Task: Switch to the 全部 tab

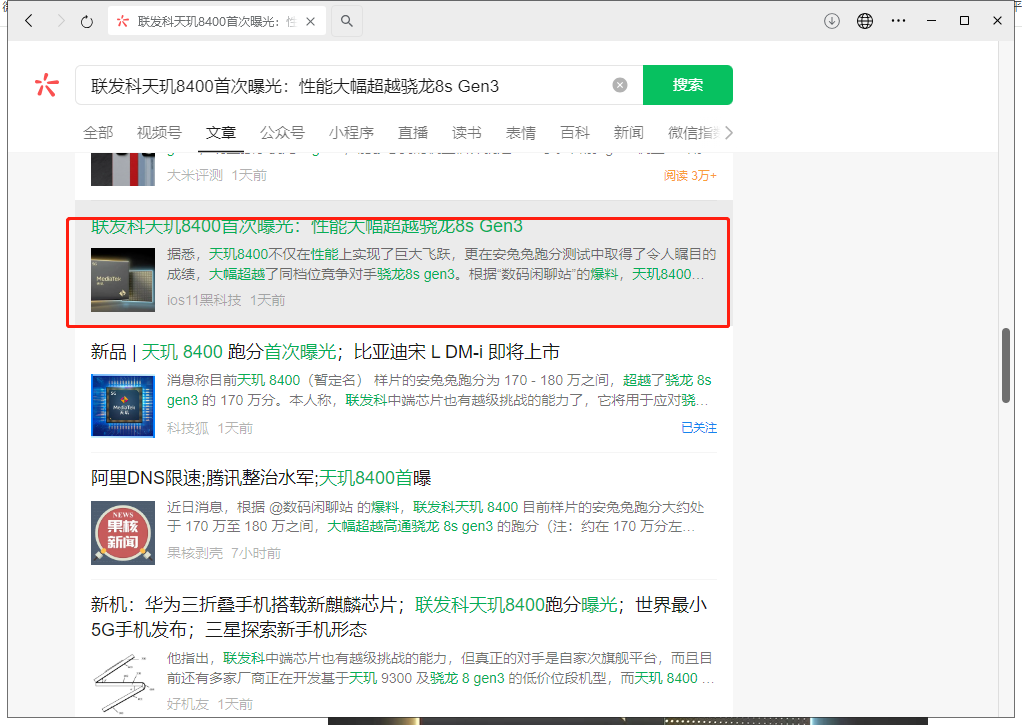Action: (x=98, y=133)
